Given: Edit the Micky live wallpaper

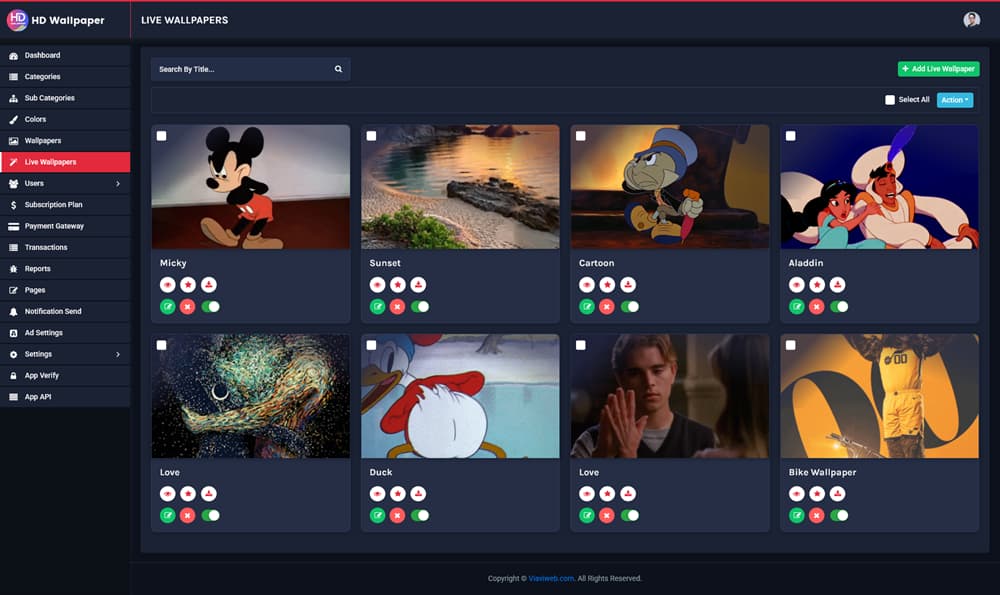Looking at the screenshot, I should 168,307.
